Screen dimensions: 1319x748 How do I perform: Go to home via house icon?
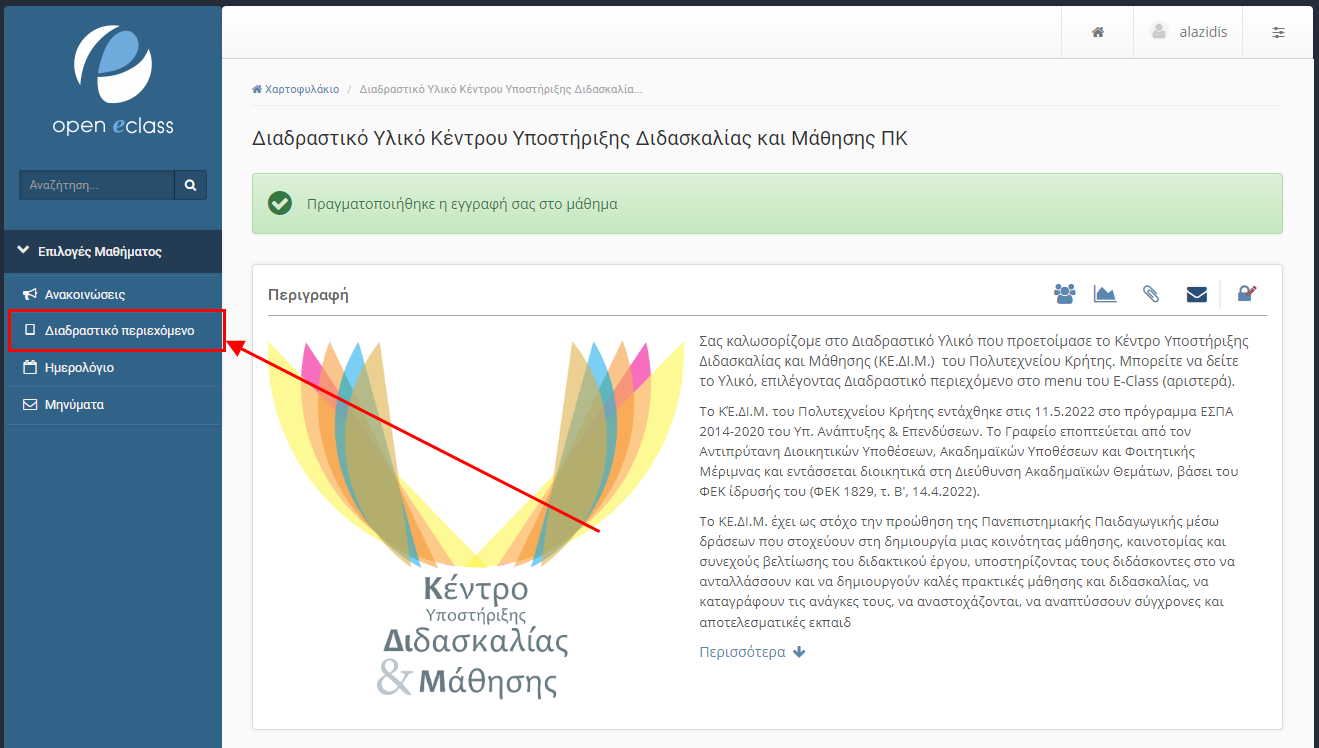click(1097, 32)
